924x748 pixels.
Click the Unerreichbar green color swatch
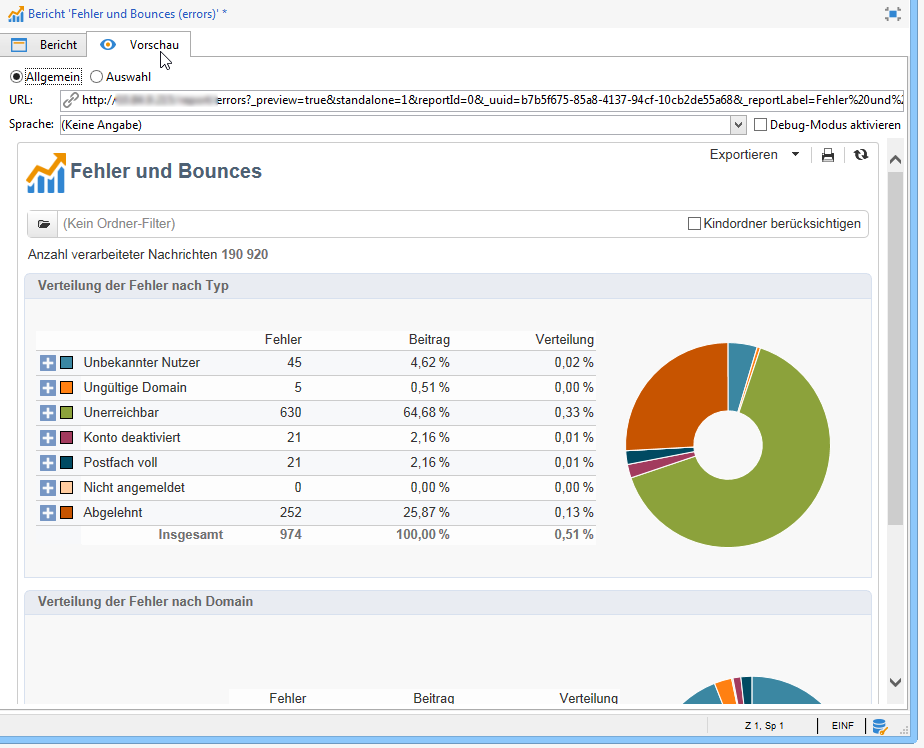click(67, 413)
